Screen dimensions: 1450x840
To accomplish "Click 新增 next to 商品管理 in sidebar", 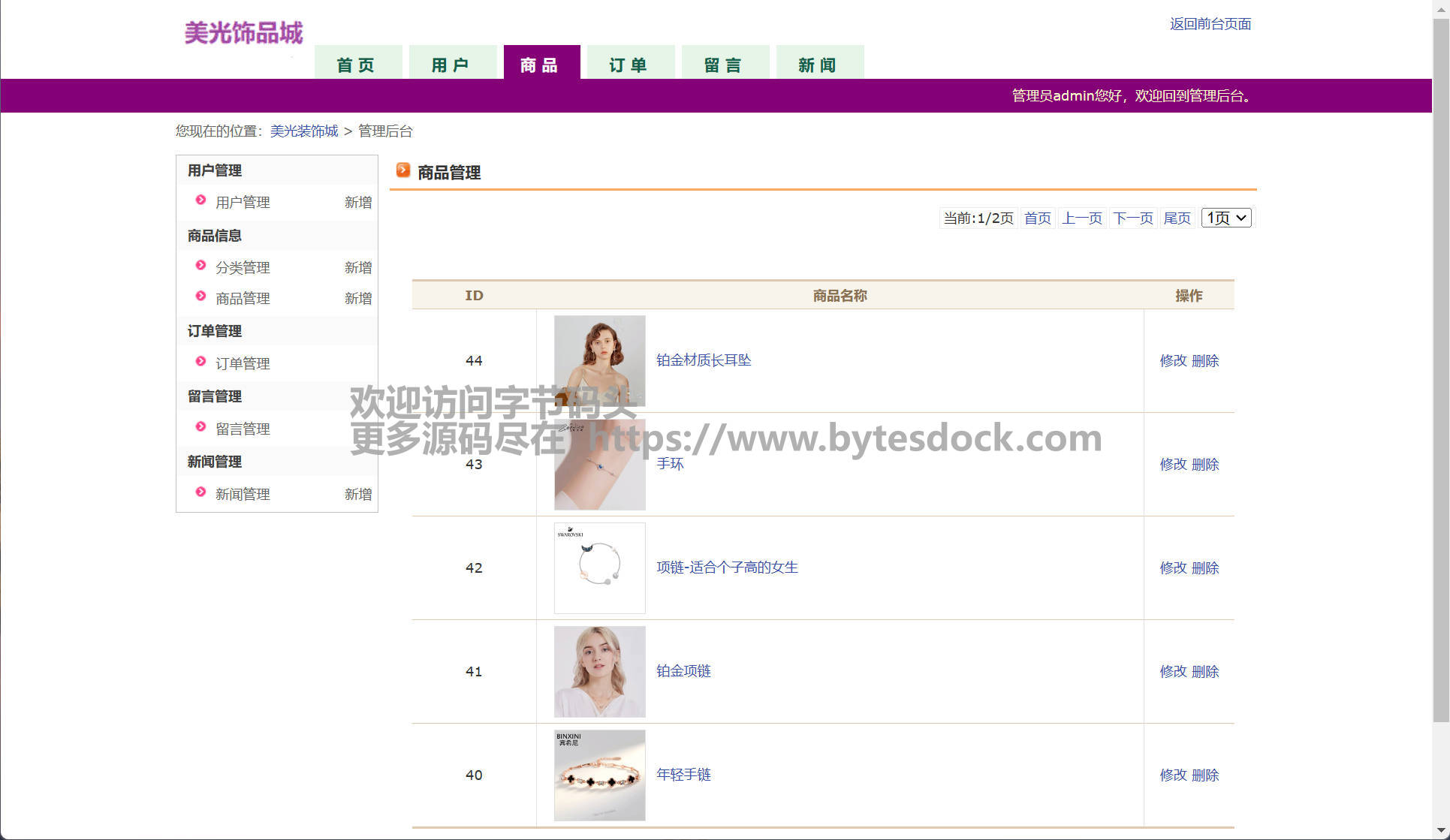I will (358, 298).
